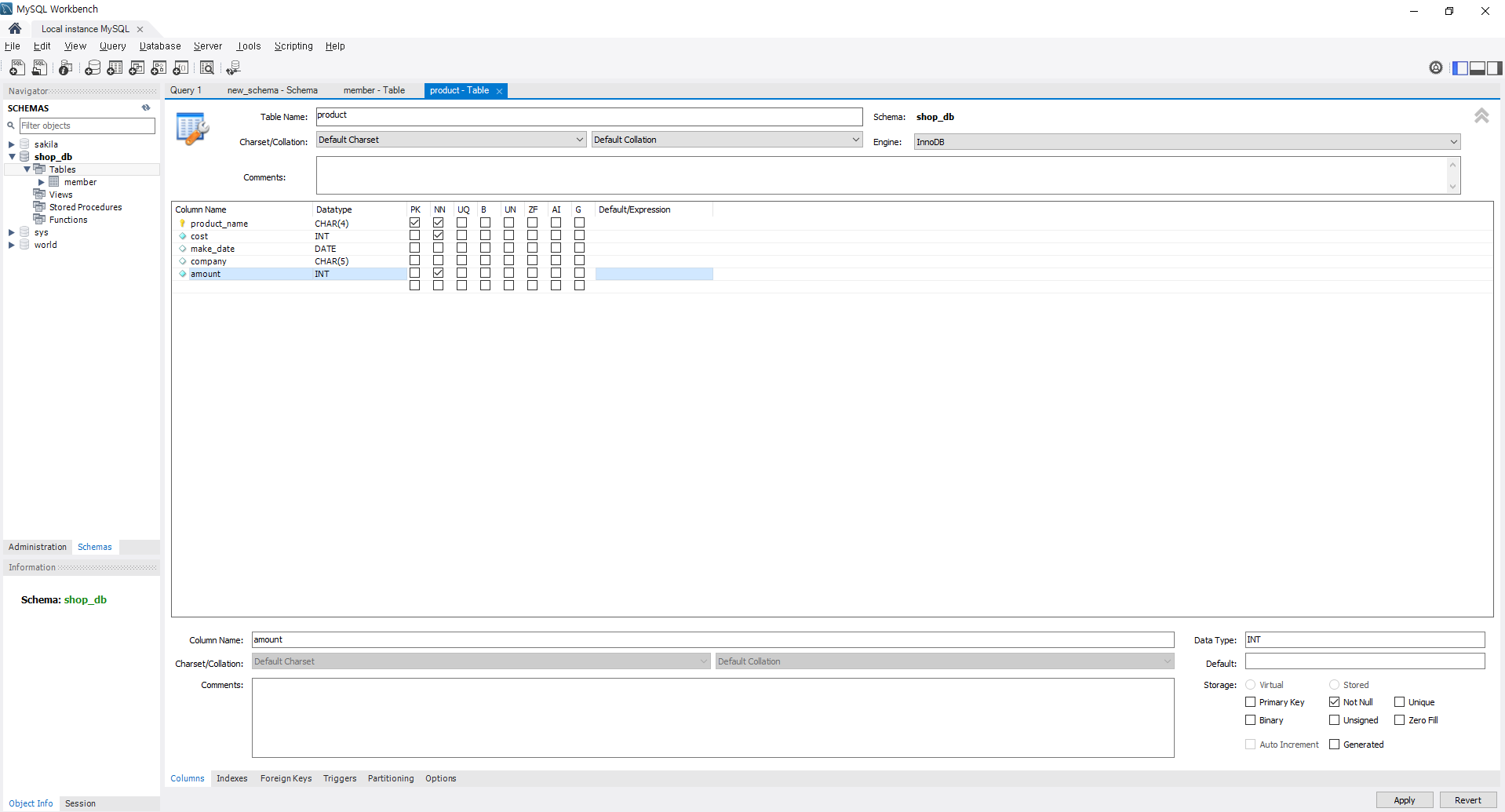
Task: Switch to the Triggers tab
Action: (340, 778)
